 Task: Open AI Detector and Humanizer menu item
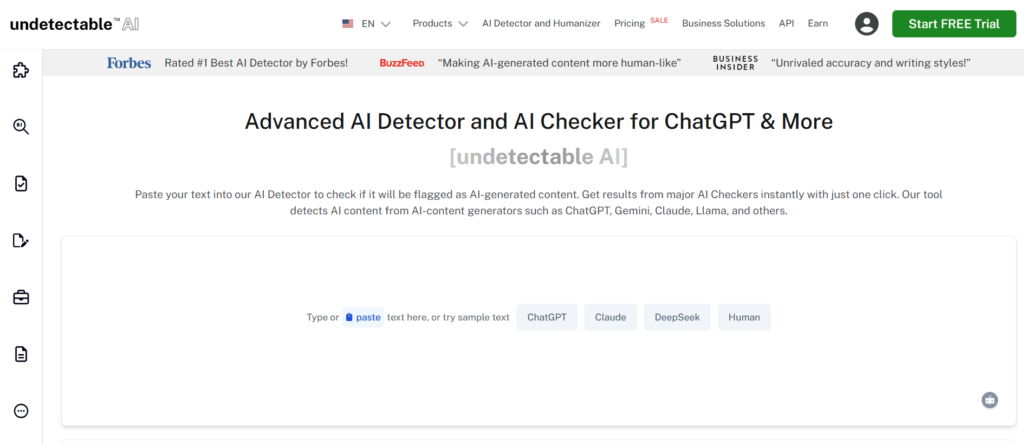click(x=541, y=23)
